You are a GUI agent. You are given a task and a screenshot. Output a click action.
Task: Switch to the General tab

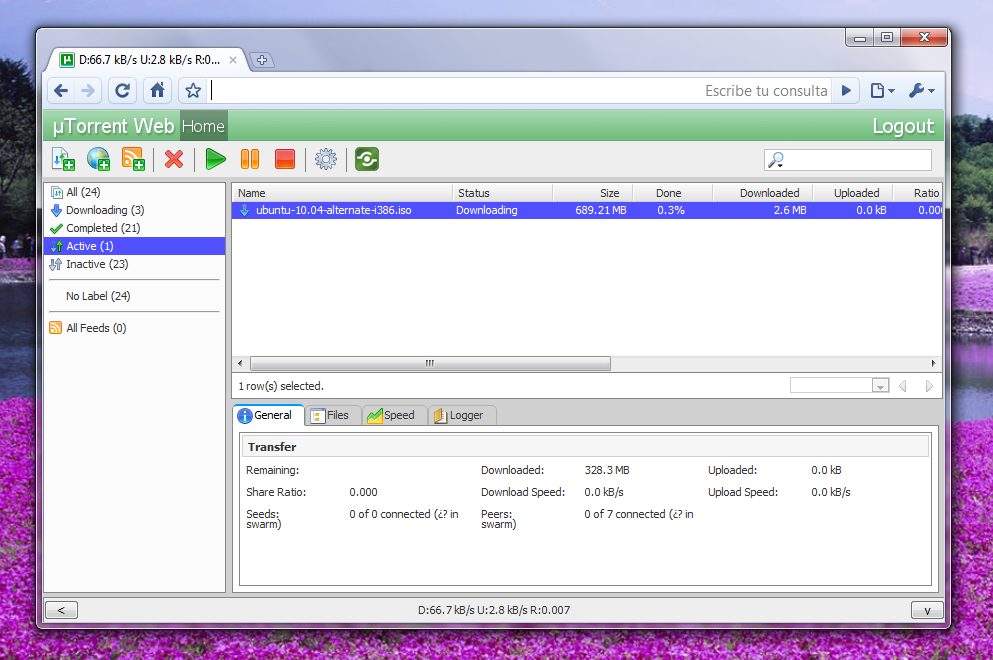[269, 415]
